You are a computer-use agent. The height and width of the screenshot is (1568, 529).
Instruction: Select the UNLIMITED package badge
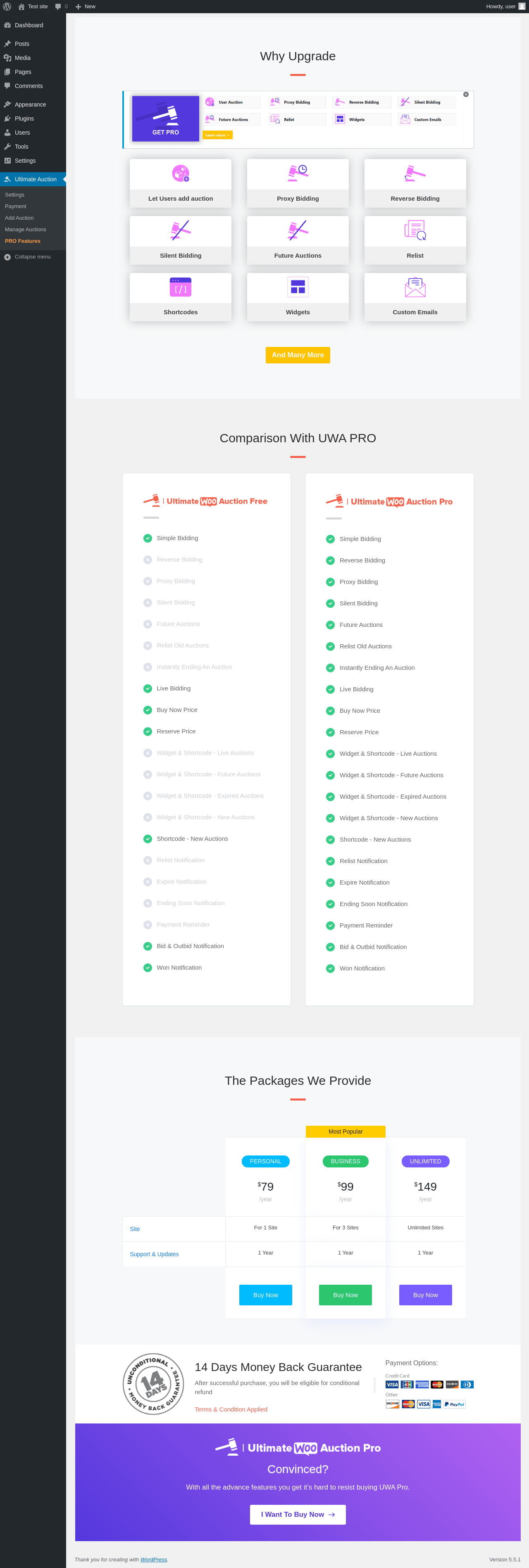(x=425, y=1161)
